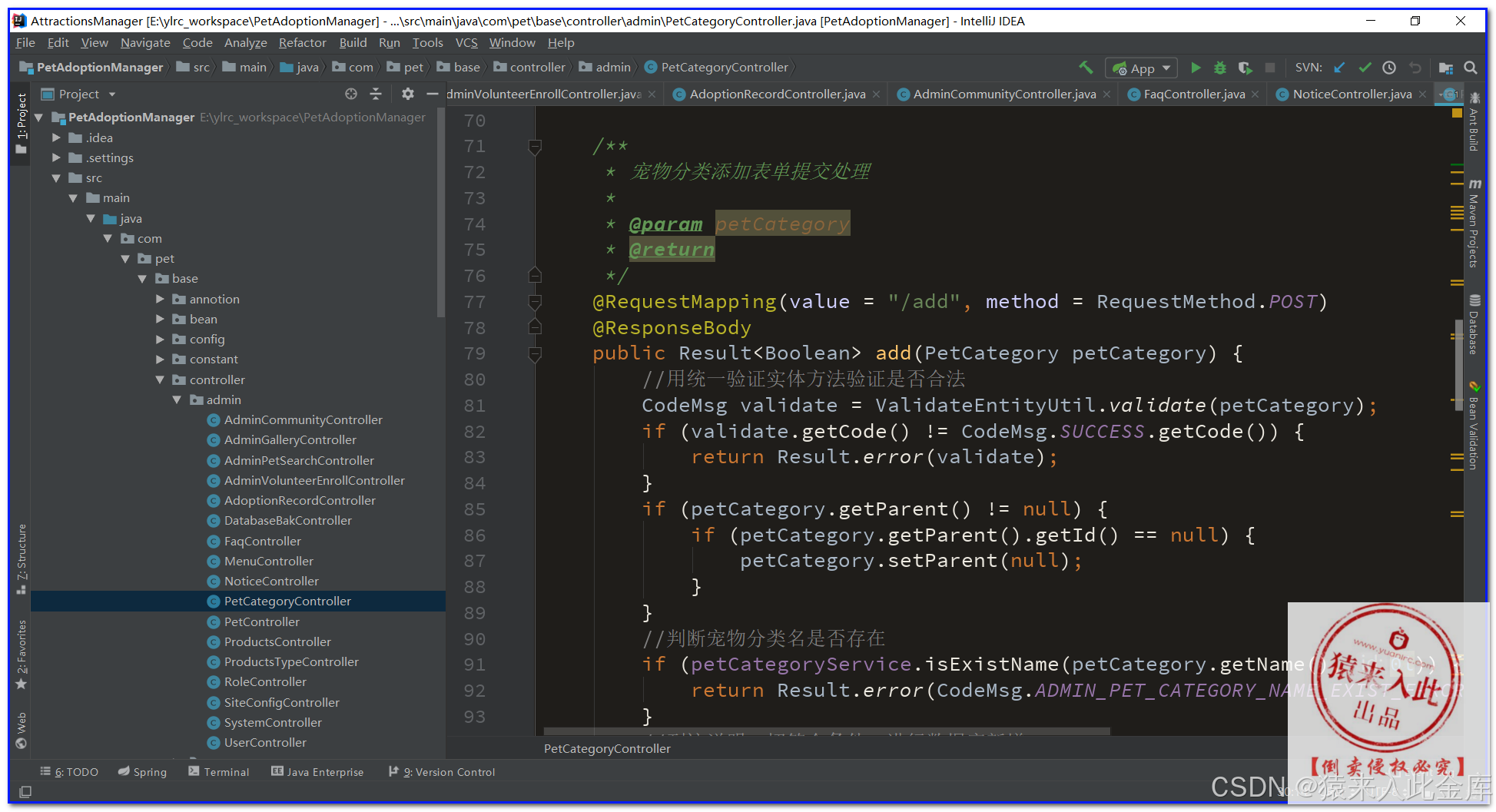Viewport: 1496px width, 812px height.
Task: Click the editor horizontal scrollbar
Action: tap(827, 731)
